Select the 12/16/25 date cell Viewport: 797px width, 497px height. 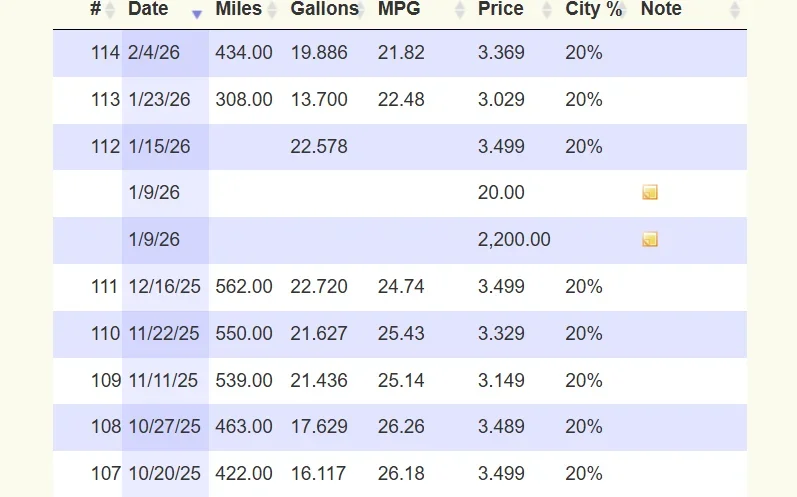pyautogui.click(x=165, y=287)
